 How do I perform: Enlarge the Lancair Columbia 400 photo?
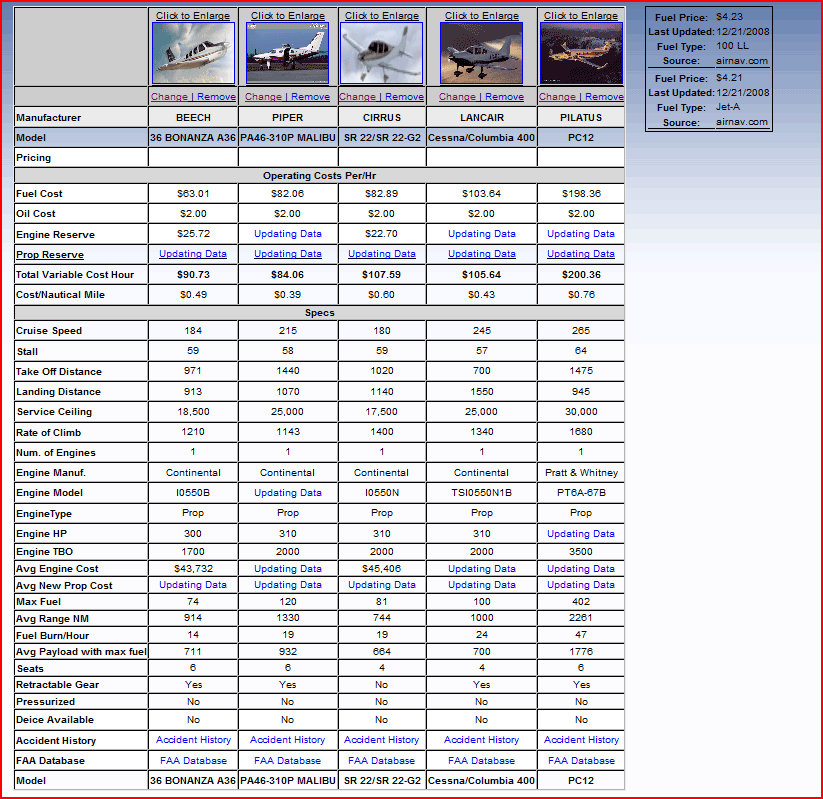481,52
